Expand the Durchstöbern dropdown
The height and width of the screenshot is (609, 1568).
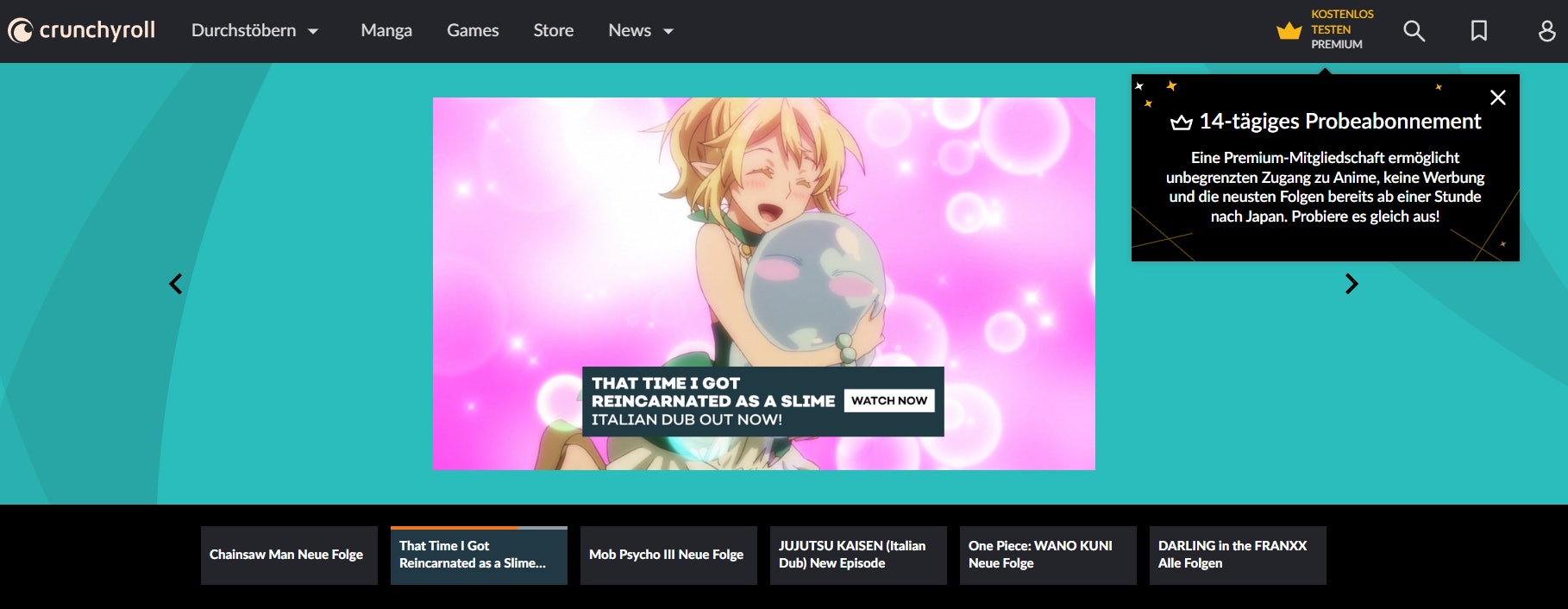tap(255, 30)
